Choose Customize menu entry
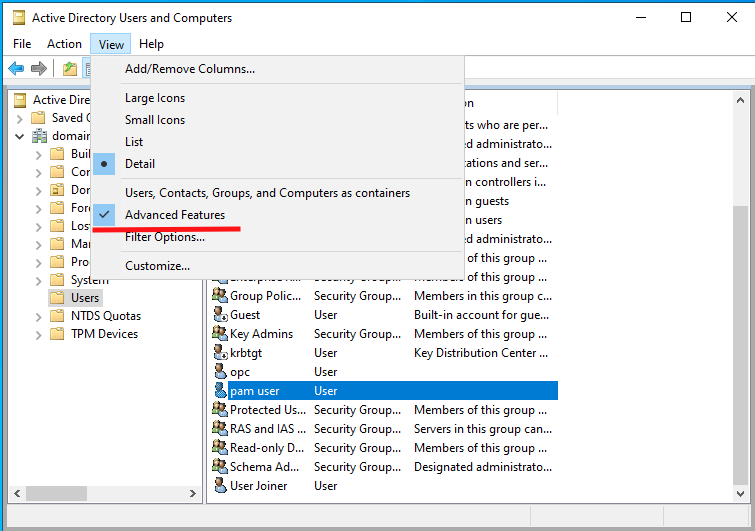Screen dimensions: 755x531 [277, 266]
